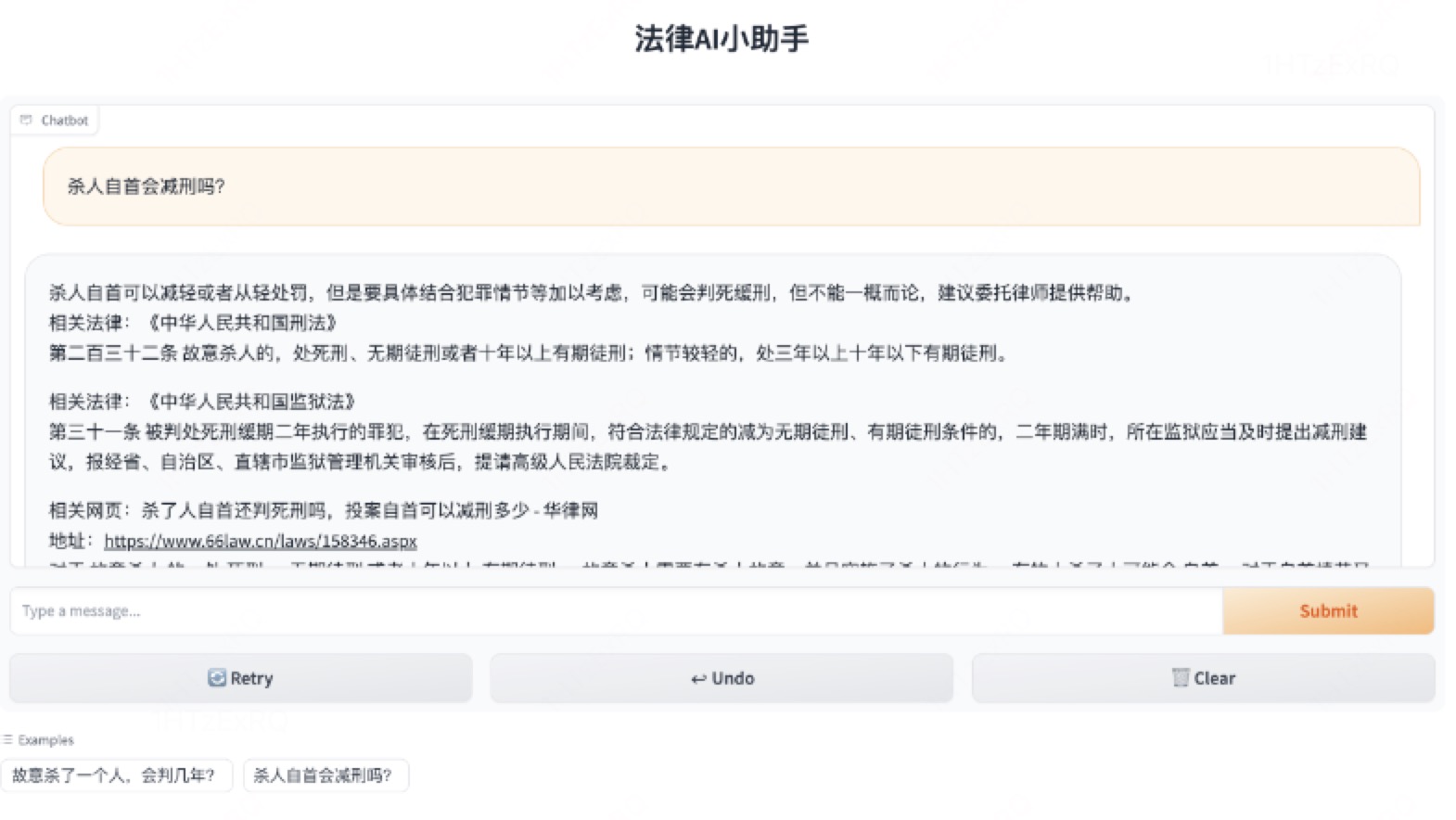Click the user question bubble in the chat

pyautogui.click(x=731, y=186)
